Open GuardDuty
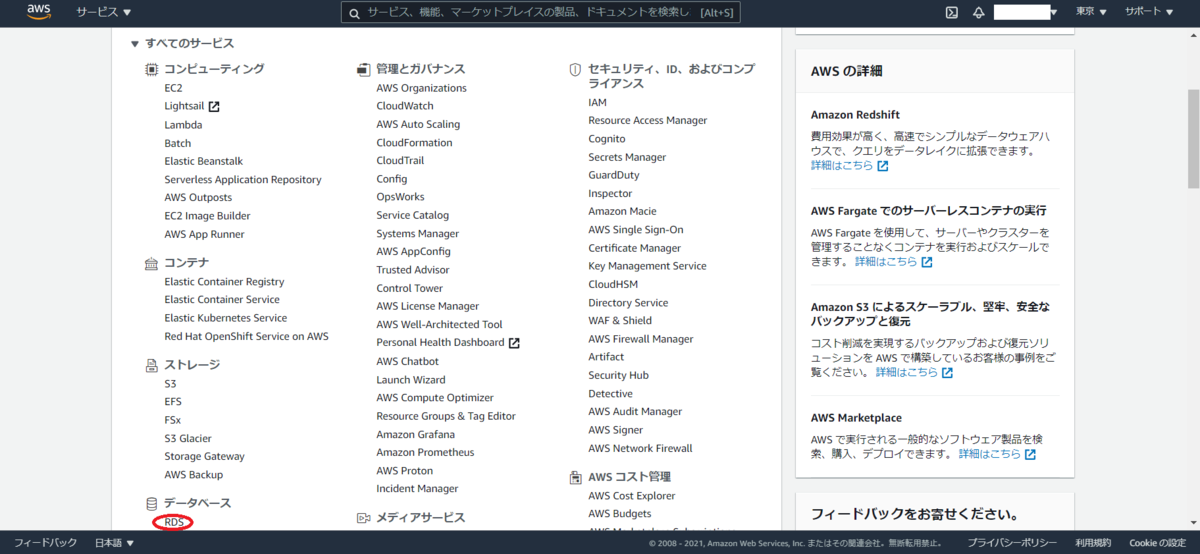The image size is (1200, 554). click(x=614, y=175)
